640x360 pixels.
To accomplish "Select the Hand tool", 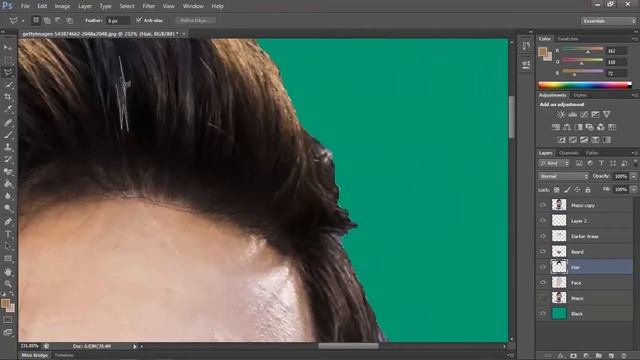I will [8, 271].
